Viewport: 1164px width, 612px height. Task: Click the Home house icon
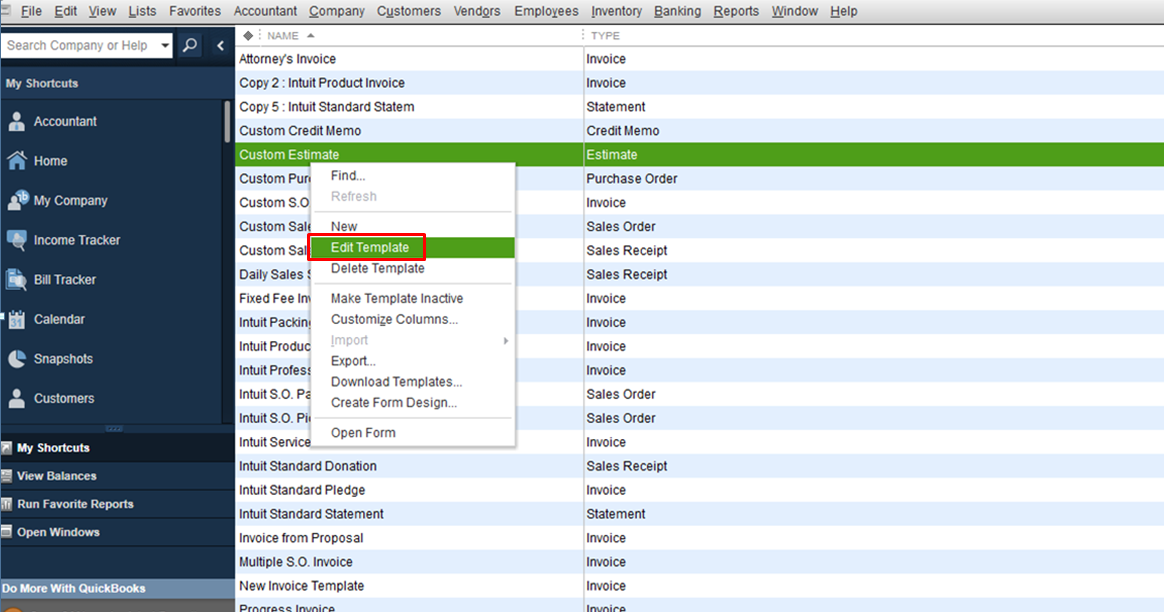click(x=16, y=160)
